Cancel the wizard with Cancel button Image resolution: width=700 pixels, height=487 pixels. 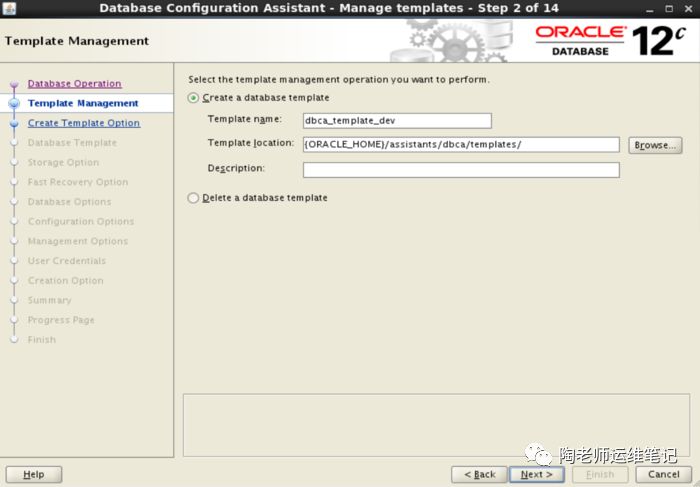[x=663, y=474]
